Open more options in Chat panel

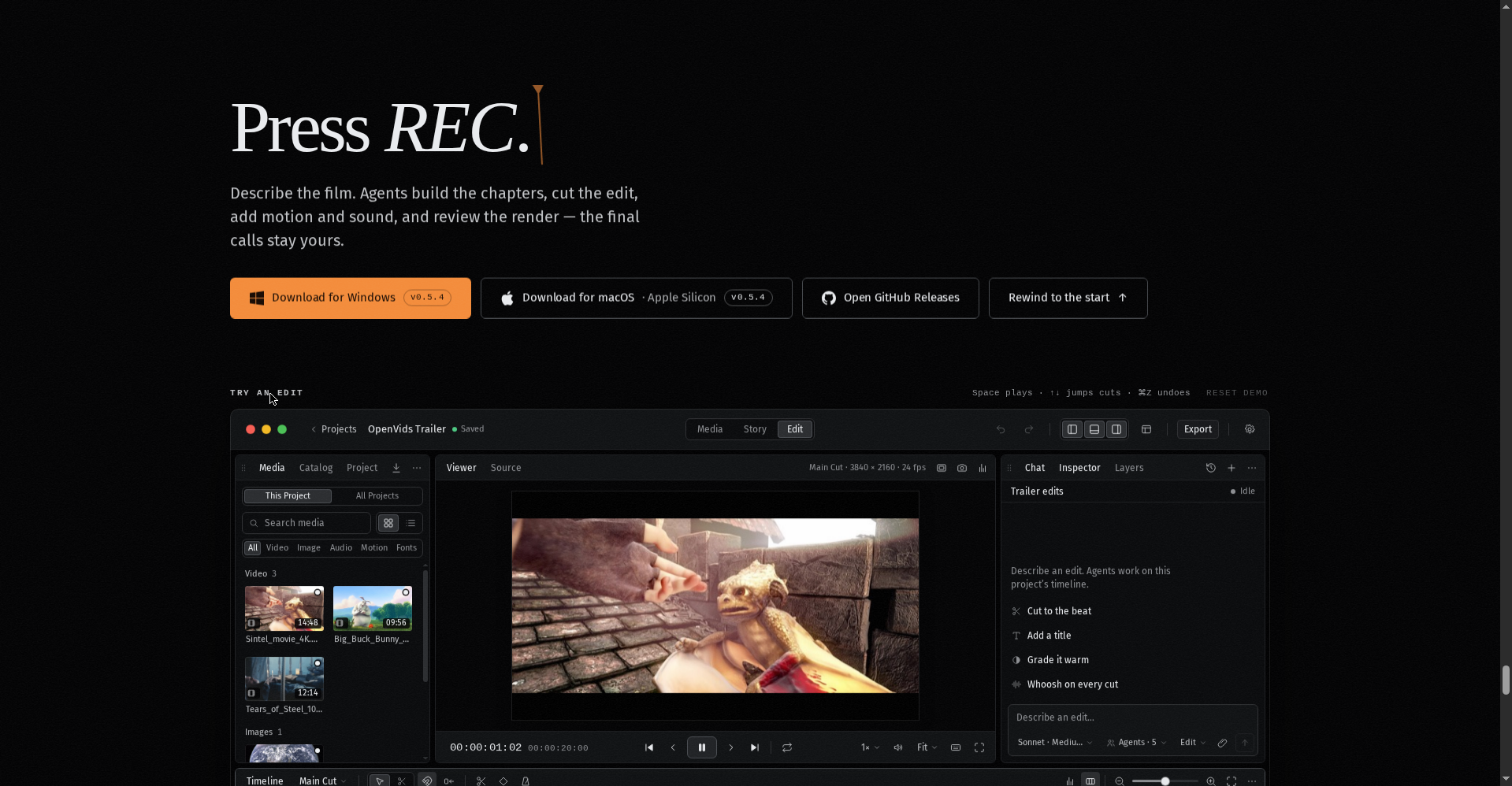(1252, 468)
